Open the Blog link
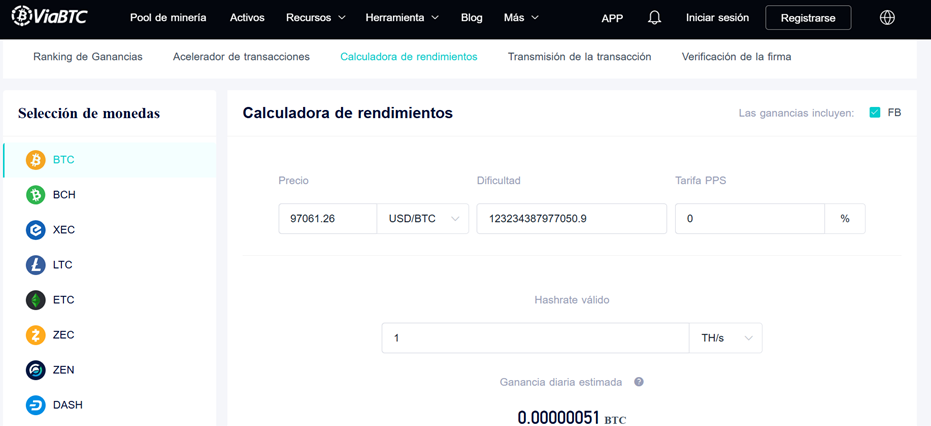Viewport: 931px width, 426px height. pos(471,18)
